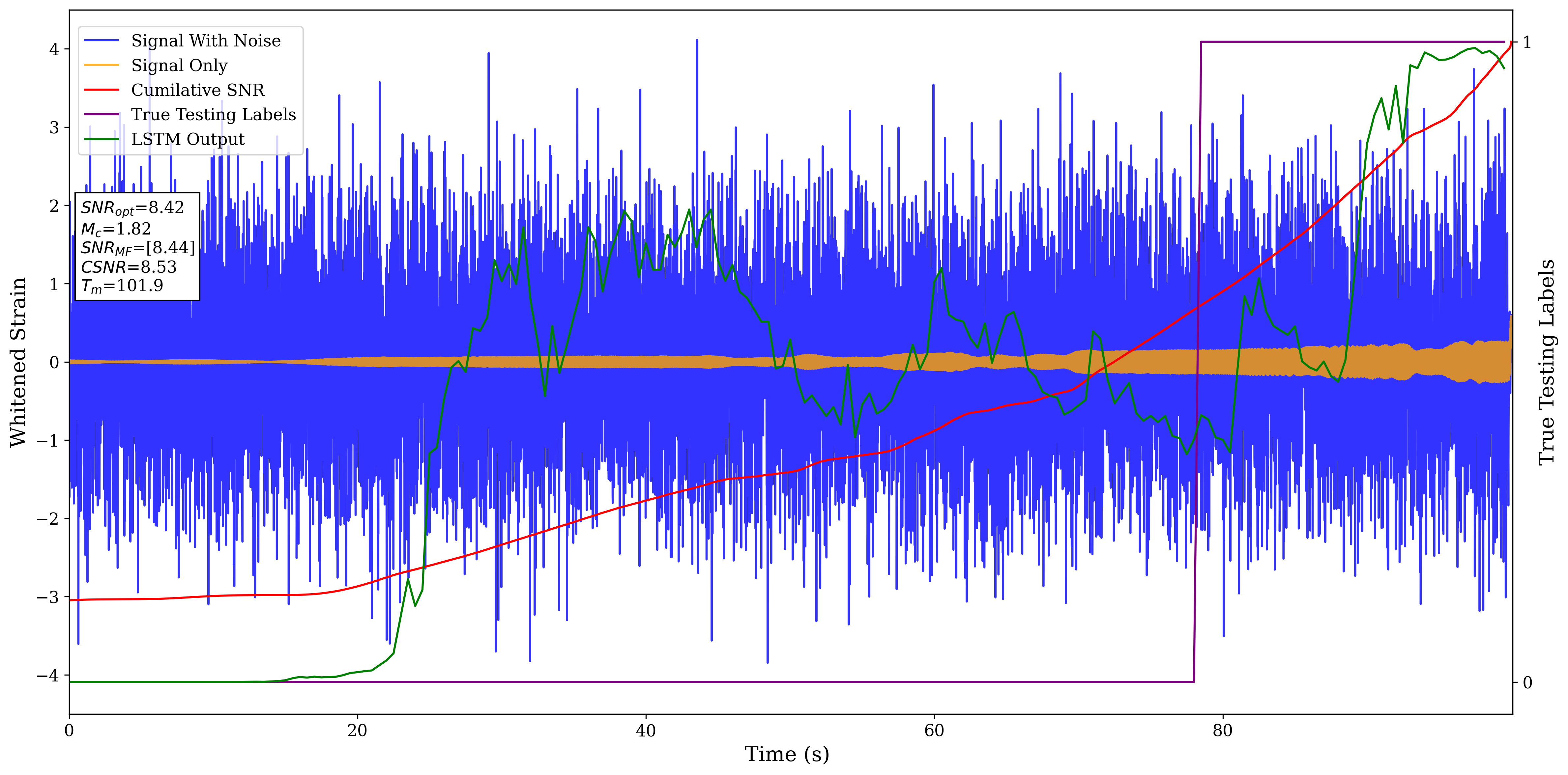Image resolution: width=1568 pixels, height=775 pixels.
Task: Click the 'Signal With Noise' legend text
Action: coord(206,41)
